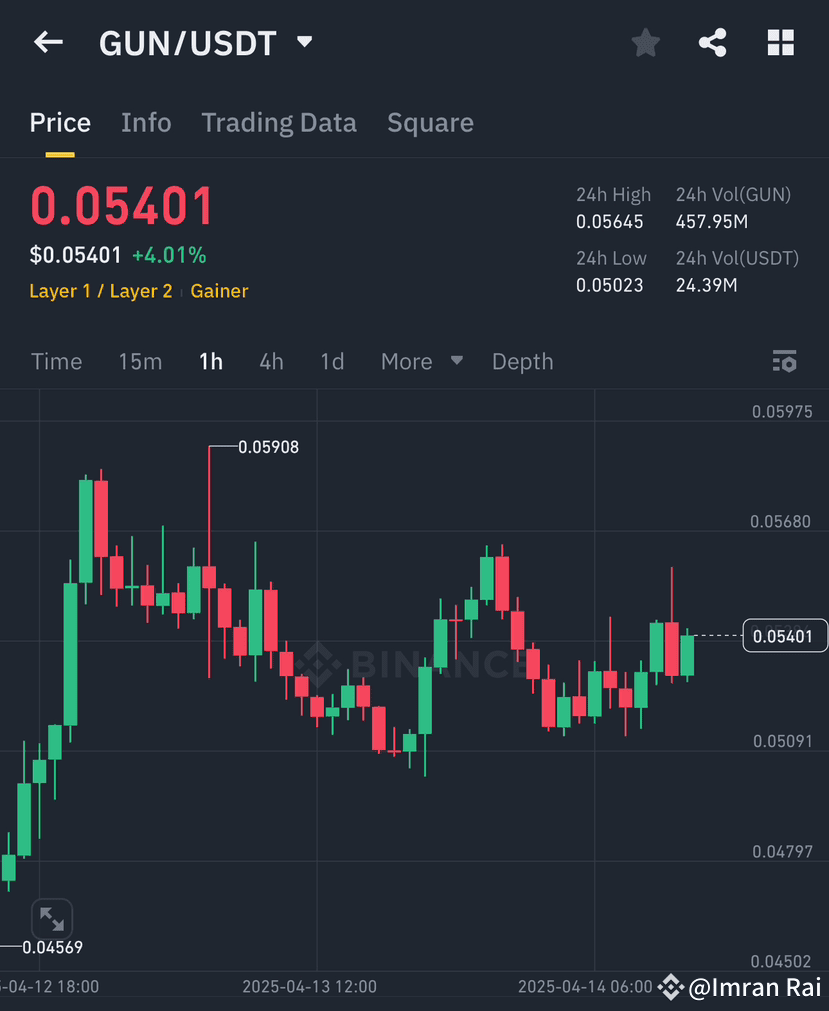Open the Square tab
829x1011 pixels.
[430, 122]
